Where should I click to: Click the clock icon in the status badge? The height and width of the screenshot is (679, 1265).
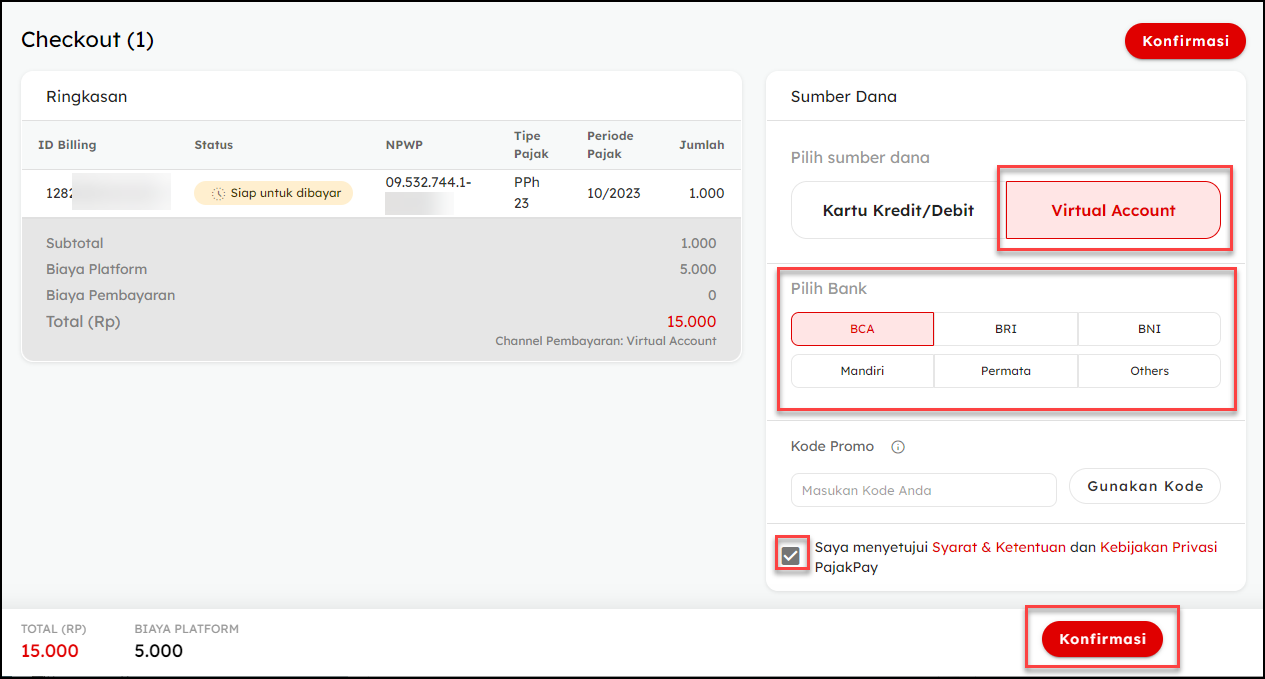[219, 194]
